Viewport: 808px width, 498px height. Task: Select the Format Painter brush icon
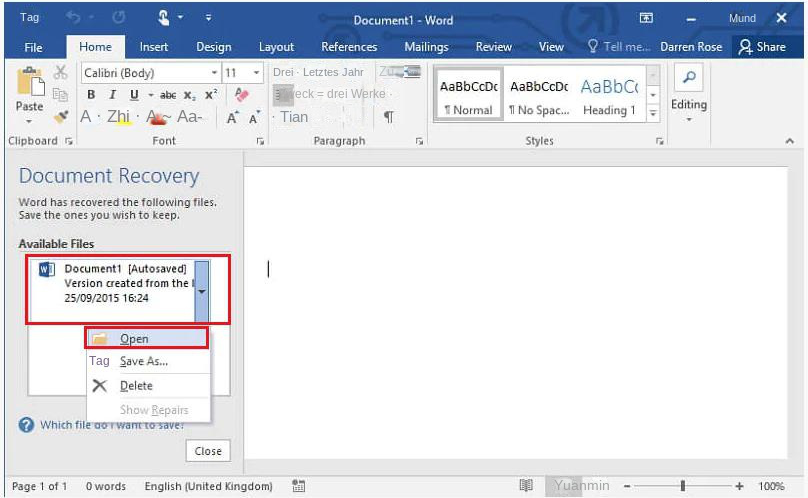(x=61, y=117)
